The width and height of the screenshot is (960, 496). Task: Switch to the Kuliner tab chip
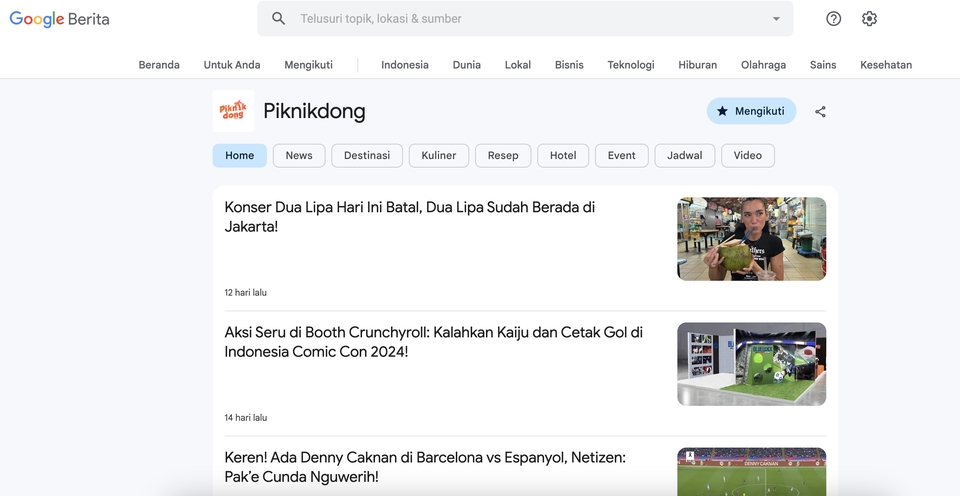pyautogui.click(x=438, y=156)
